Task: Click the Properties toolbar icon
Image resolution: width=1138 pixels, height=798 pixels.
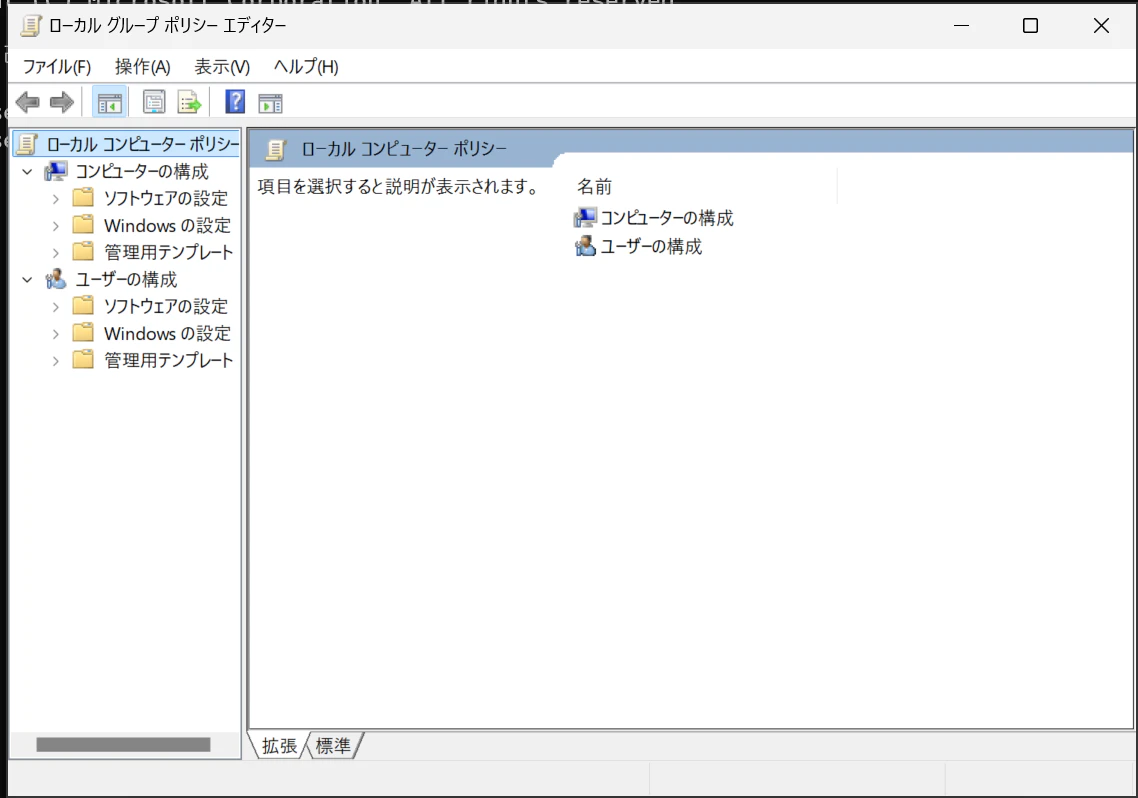Action: pos(154,102)
